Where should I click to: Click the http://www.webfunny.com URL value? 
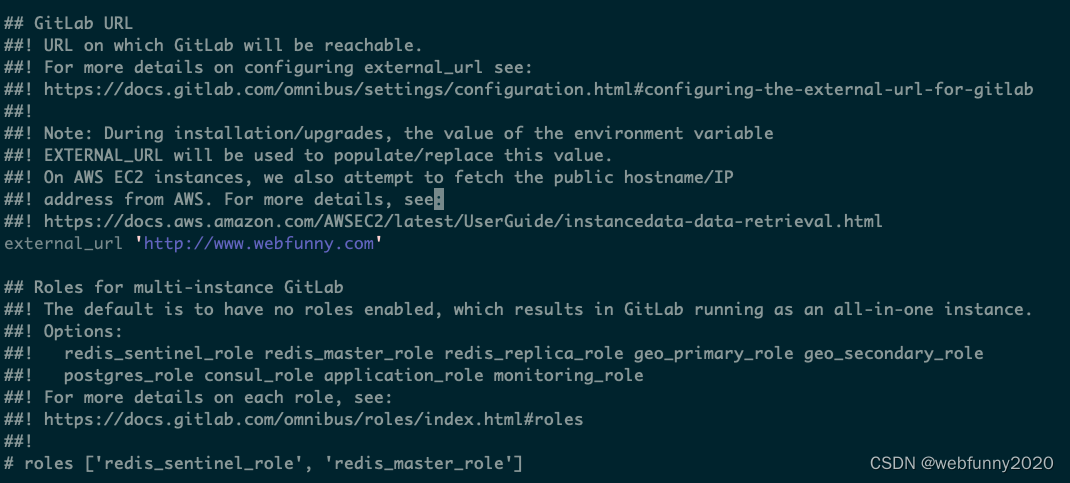click(261, 243)
